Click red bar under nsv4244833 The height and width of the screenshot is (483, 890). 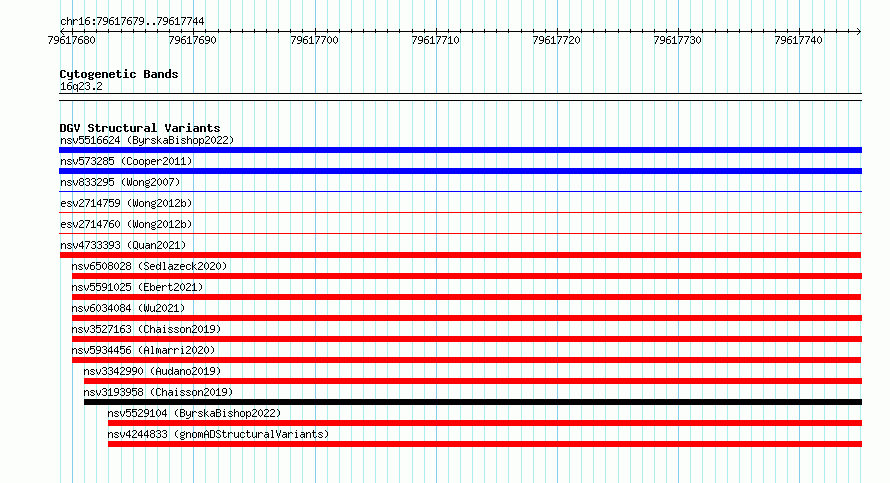tap(485, 444)
